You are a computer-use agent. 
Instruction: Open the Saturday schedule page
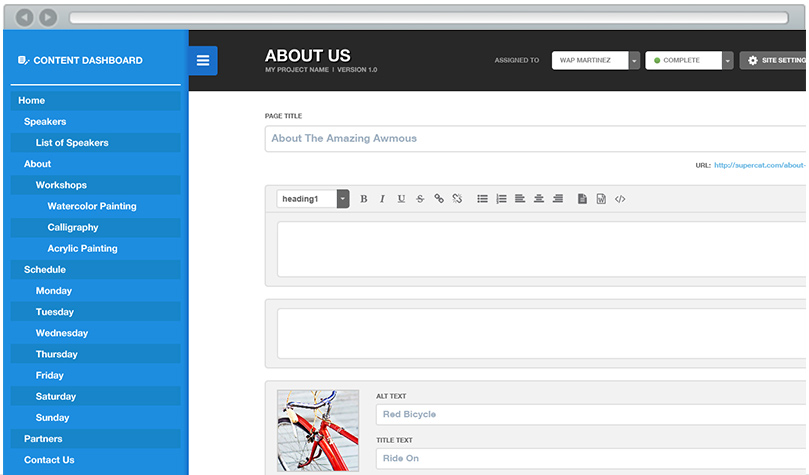coord(95,397)
